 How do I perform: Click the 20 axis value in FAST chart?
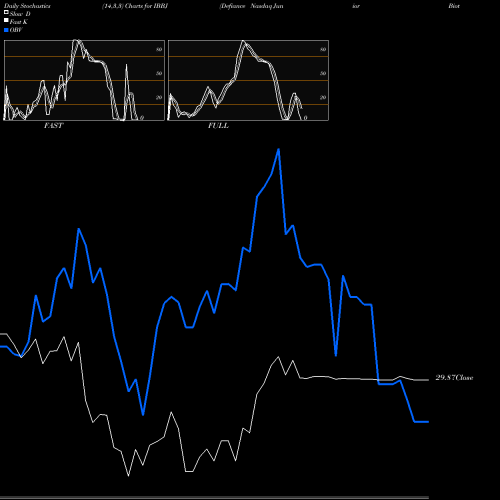[x=159, y=98]
